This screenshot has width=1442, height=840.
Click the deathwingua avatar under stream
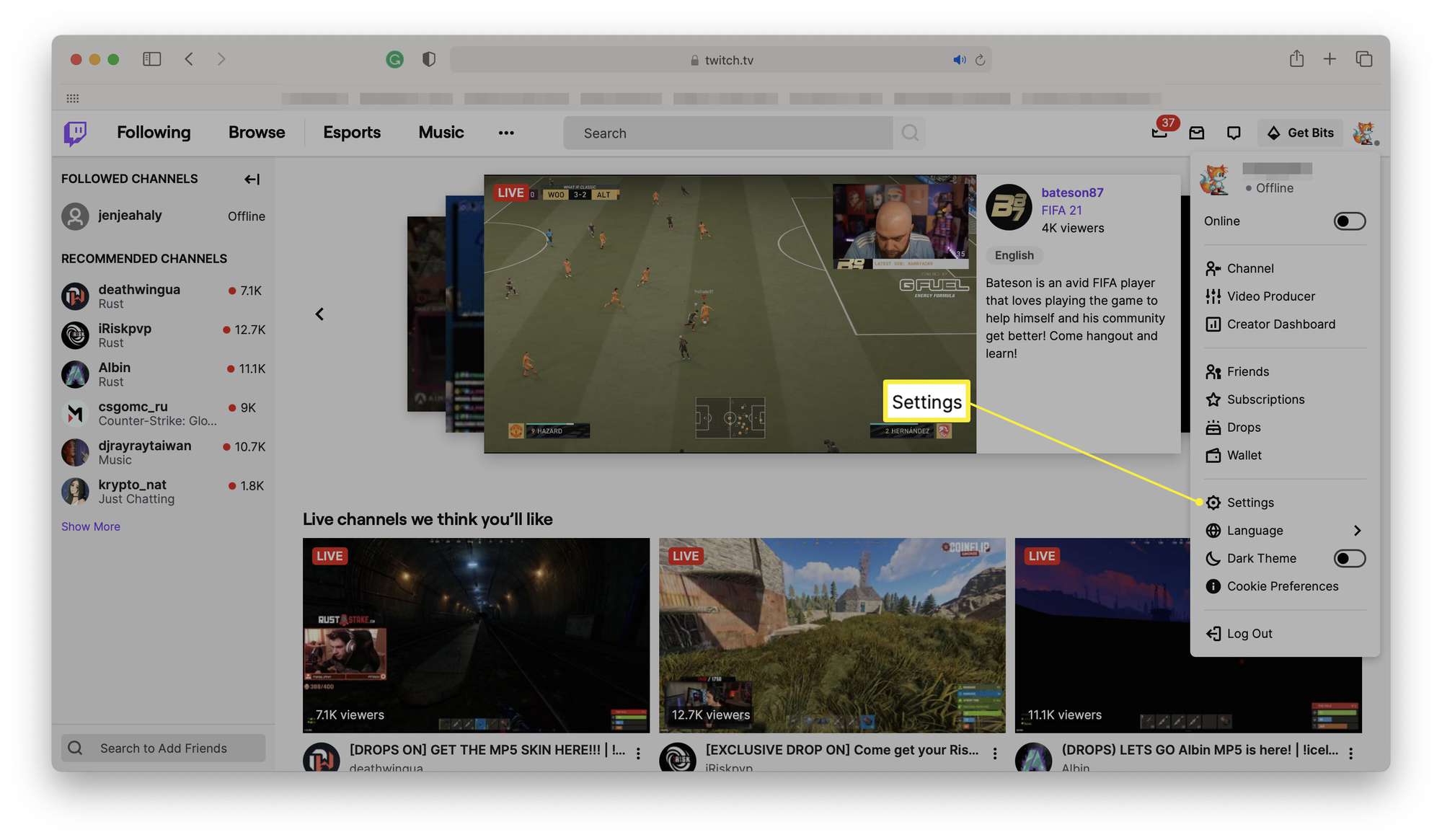(321, 757)
